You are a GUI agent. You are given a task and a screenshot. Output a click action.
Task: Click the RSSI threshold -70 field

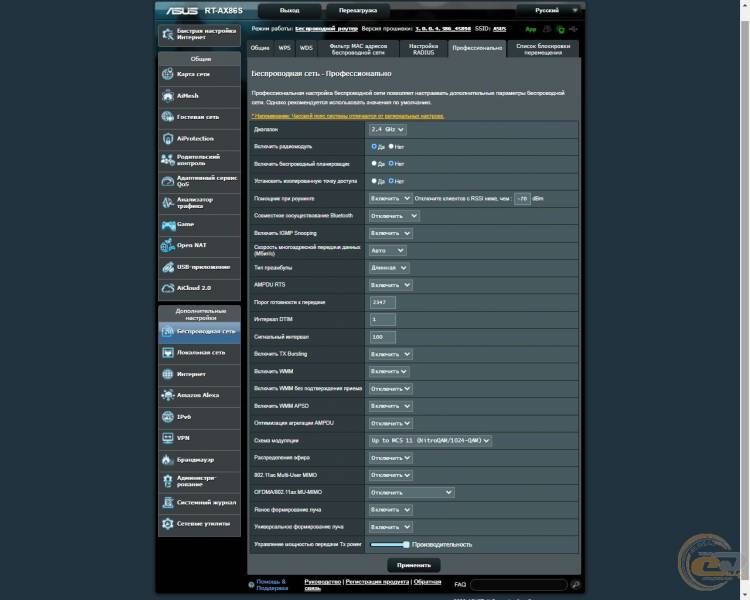pyautogui.click(x=522, y=198)
